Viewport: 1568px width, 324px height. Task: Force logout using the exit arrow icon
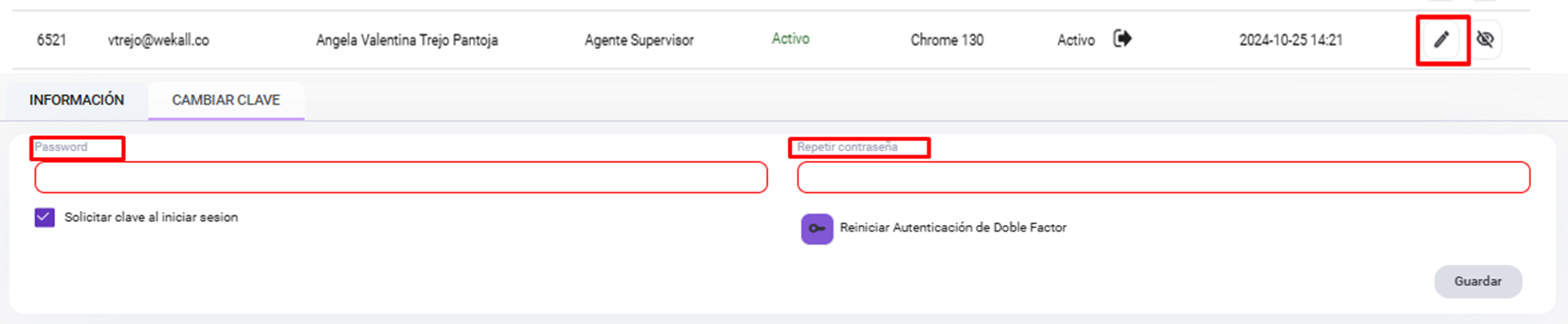coord(1122,38)
